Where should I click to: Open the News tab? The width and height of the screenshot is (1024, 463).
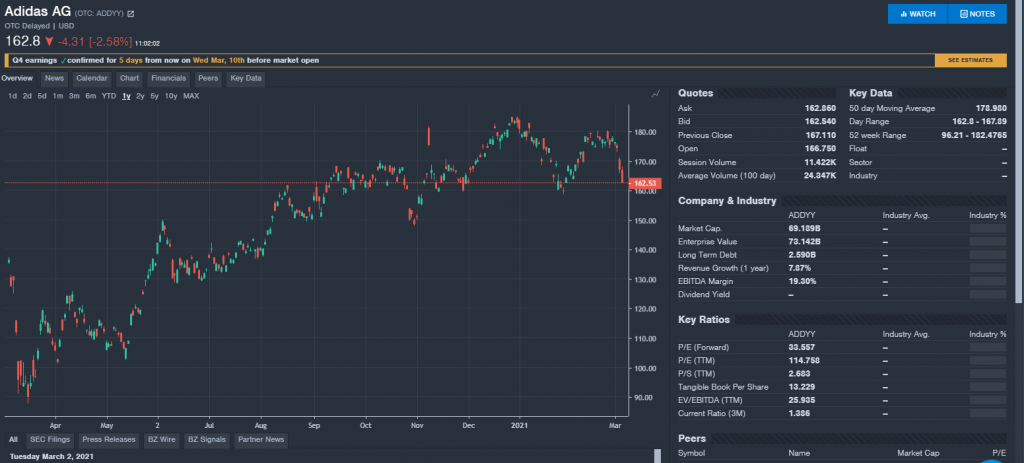pos(54,78)
